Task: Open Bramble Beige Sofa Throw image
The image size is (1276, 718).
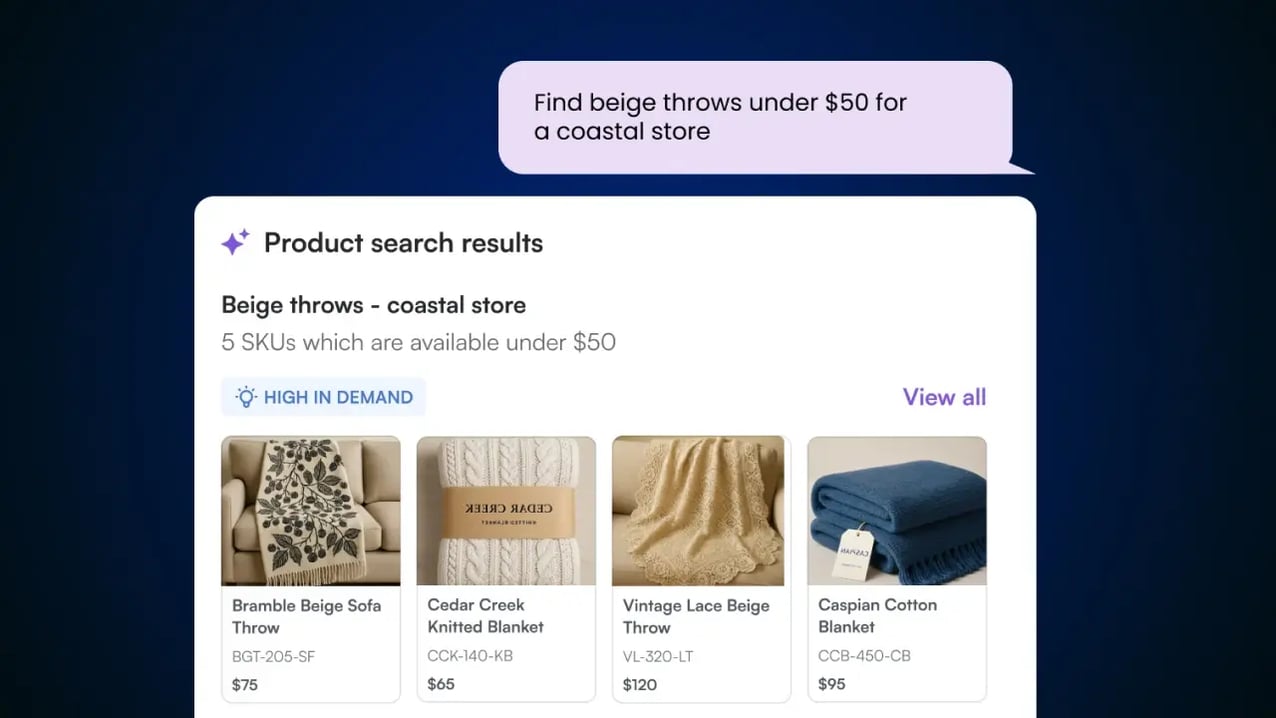Action: pyautogui.click(x=311, y=510)
